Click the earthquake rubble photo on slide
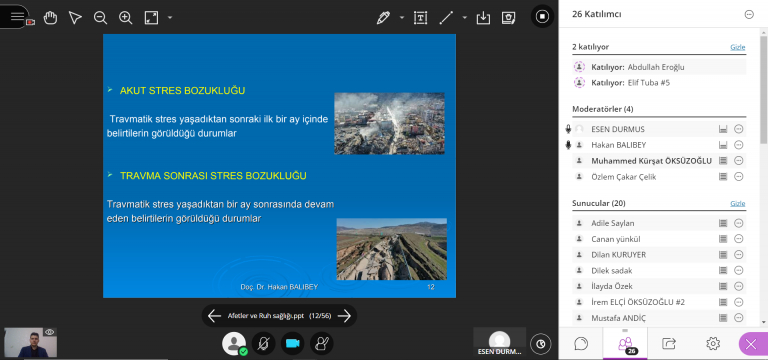The width and height of the screenshot is (768, 360). tap(389, 123)
